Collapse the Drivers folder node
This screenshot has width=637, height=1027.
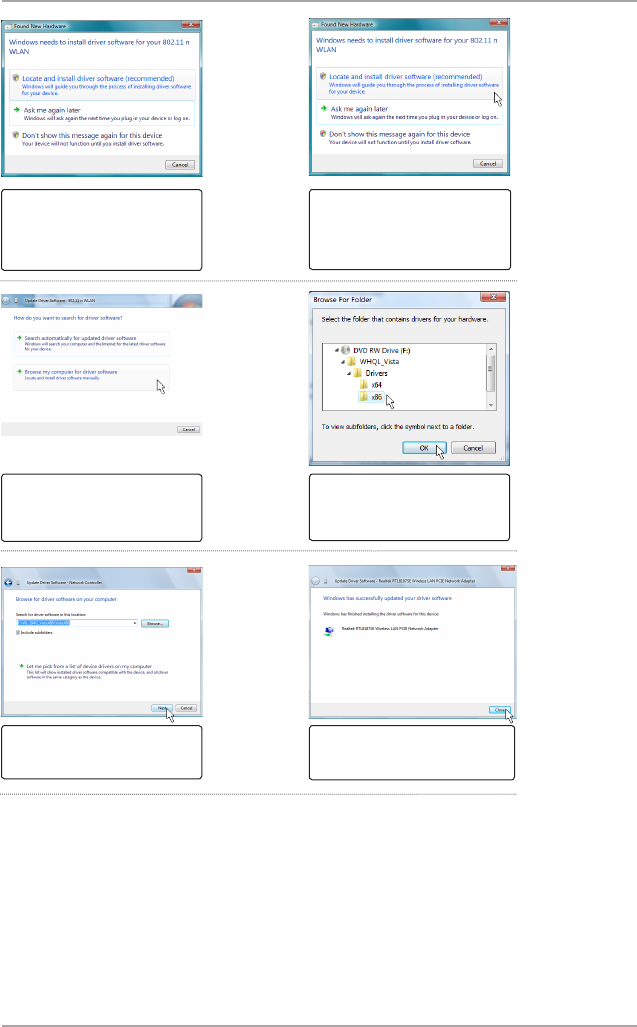[x=350, y=373]
